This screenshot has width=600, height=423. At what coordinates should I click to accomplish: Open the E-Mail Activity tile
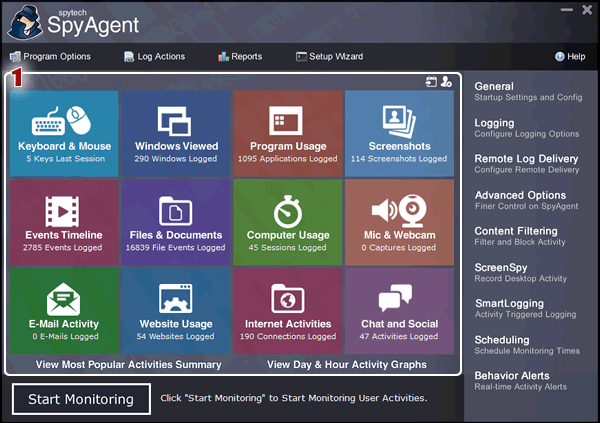(64, 311)
